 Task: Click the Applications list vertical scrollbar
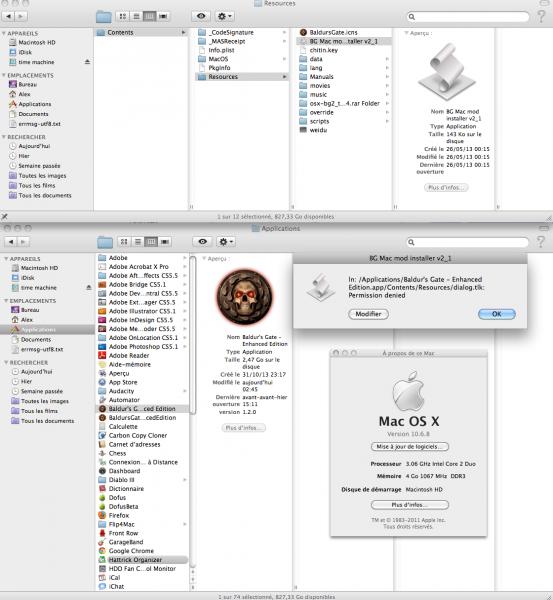pos(193,335)
